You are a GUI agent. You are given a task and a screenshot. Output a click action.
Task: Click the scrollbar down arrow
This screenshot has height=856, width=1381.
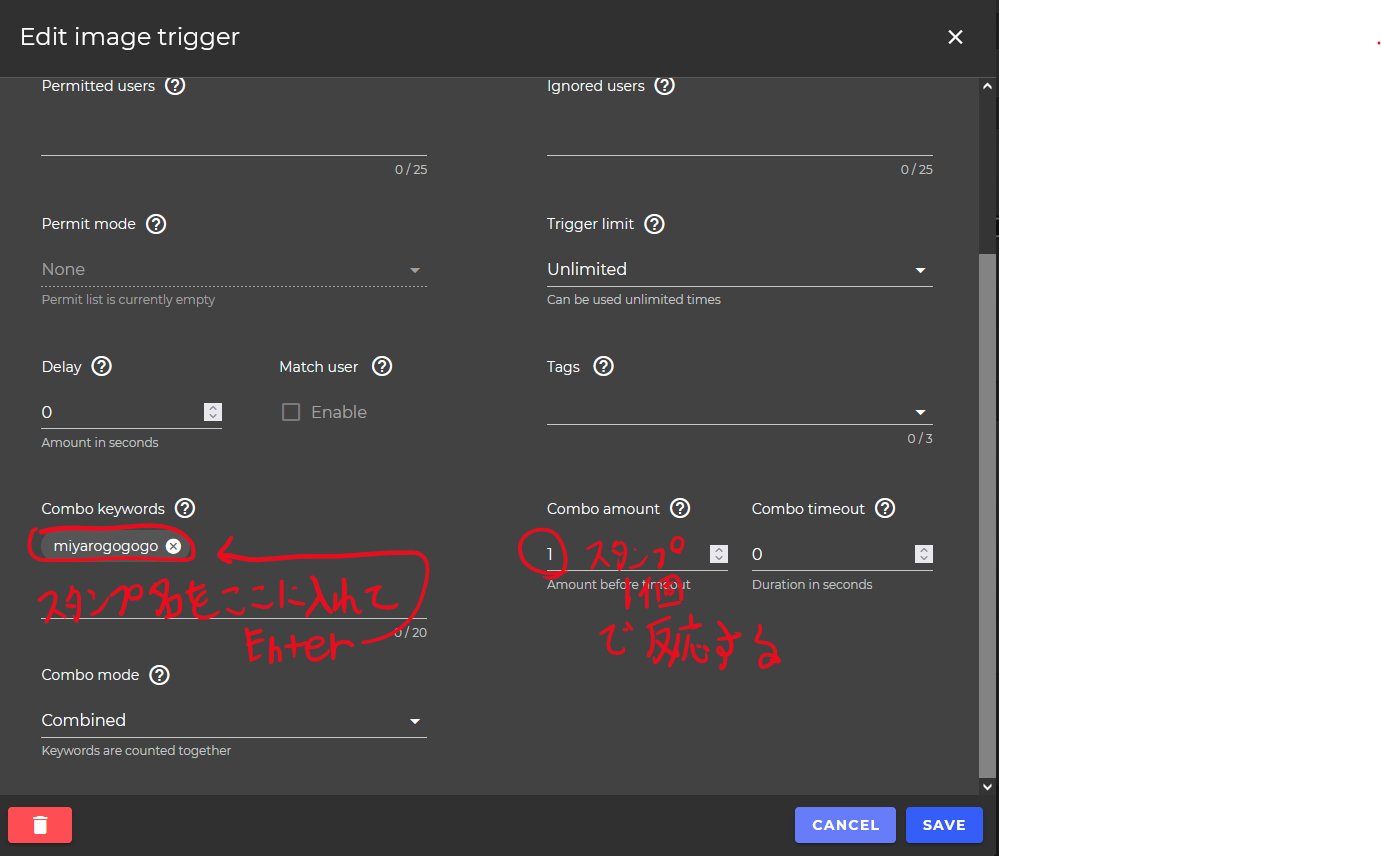click(x=987, y=787)
